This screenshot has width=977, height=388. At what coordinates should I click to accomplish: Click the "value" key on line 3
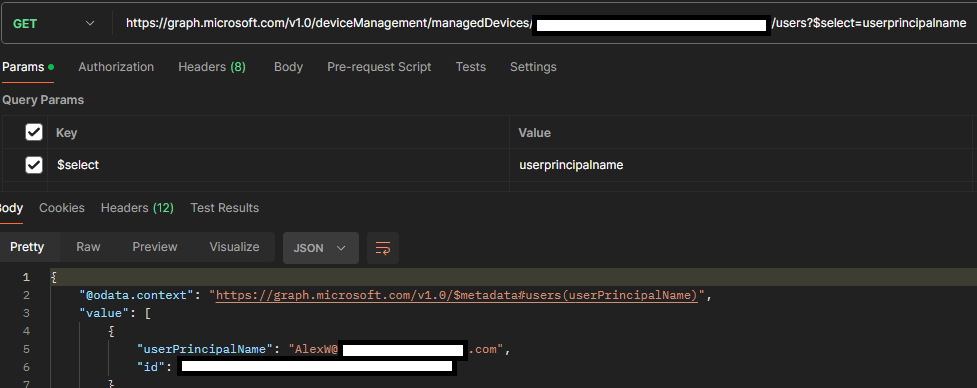tap(105, 313)
